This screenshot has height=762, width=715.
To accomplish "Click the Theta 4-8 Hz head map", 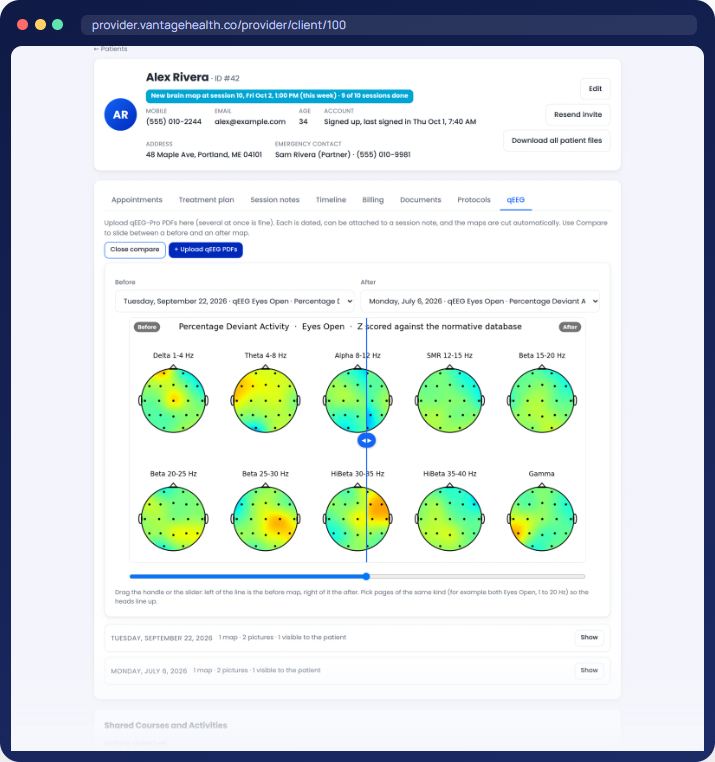I will tap(265, 400).
